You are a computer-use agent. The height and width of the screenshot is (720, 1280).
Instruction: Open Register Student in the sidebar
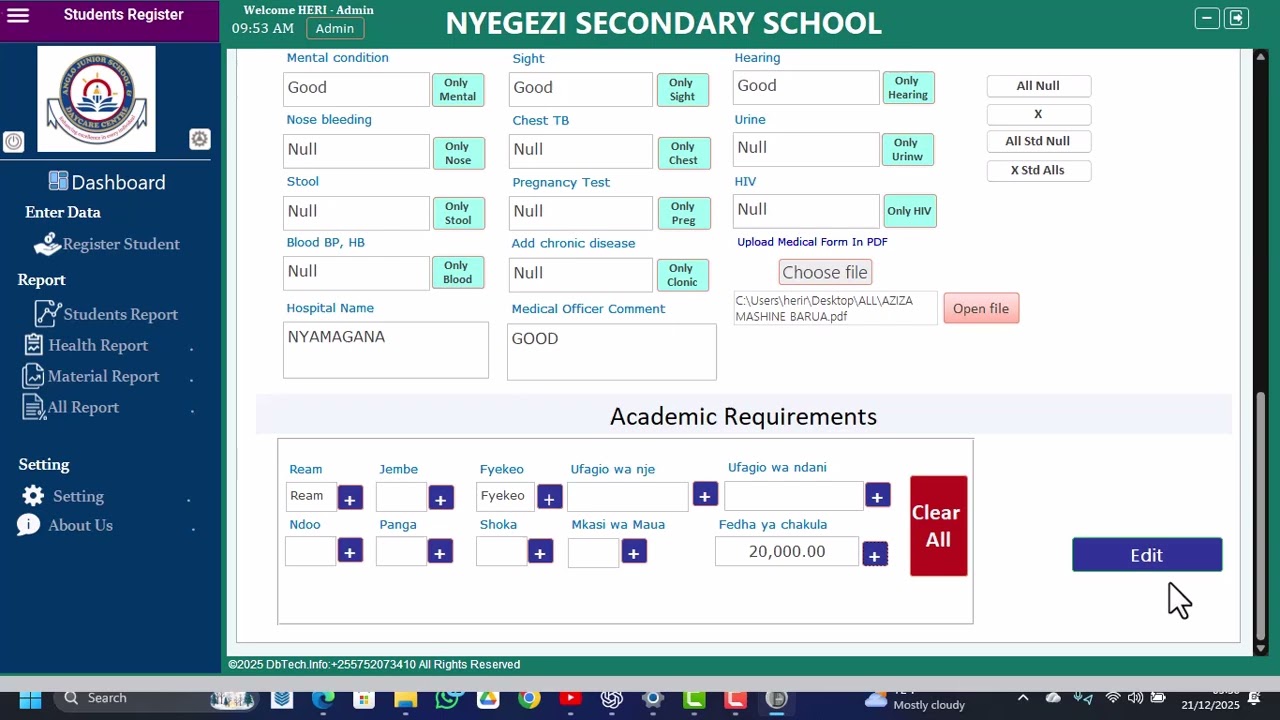pyautogui.click(x=107, y=244)
